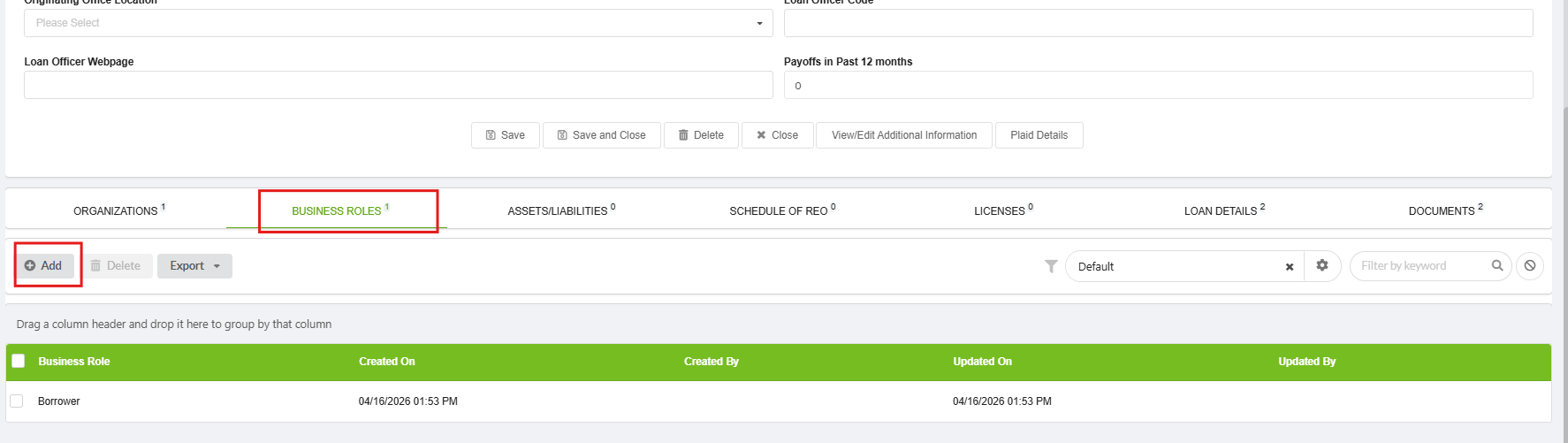Open the Licenses tab

pyautogui.click(x=1003, y=210)
